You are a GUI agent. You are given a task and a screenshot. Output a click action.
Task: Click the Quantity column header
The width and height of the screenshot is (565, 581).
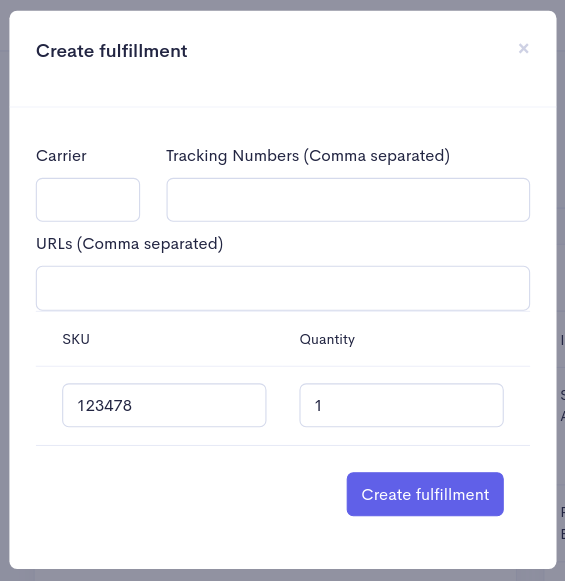[327, 339]
